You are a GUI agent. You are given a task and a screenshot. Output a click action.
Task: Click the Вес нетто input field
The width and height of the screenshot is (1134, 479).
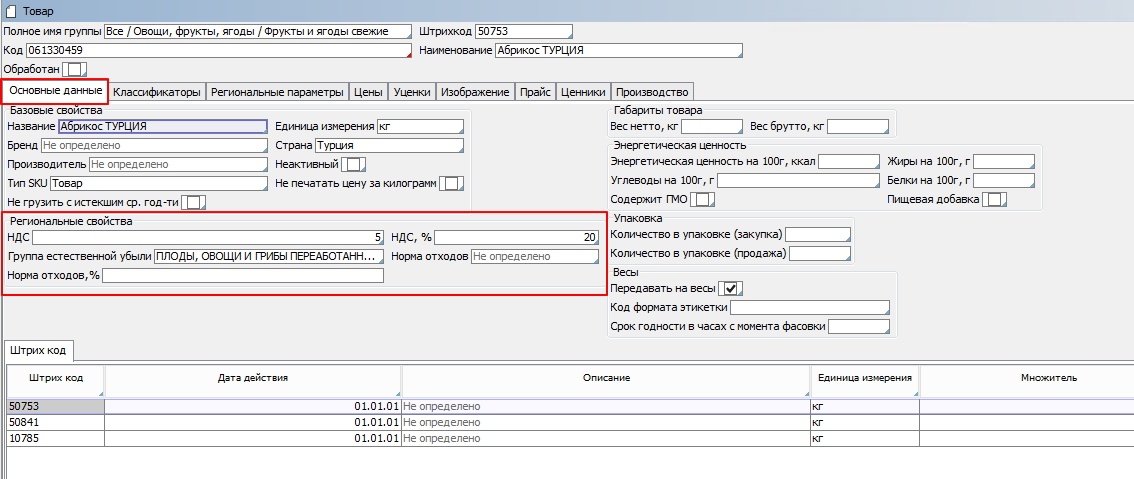tap(712, 126)
